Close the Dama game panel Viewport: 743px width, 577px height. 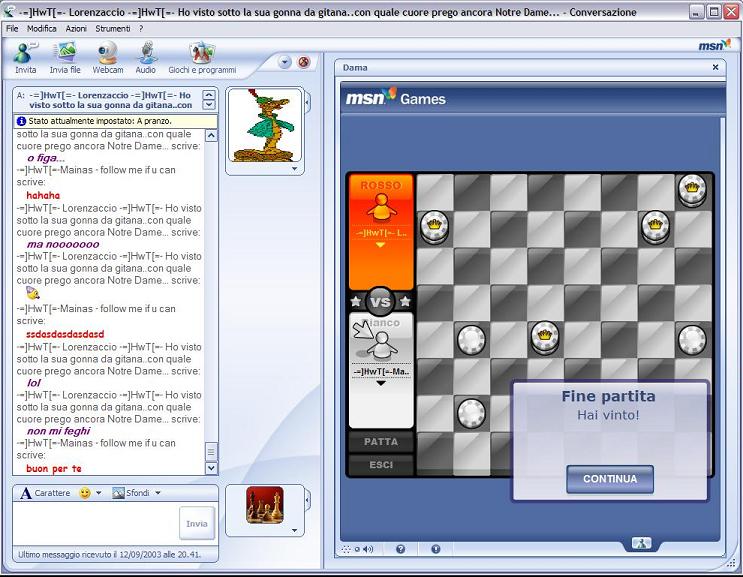point(716,67)
